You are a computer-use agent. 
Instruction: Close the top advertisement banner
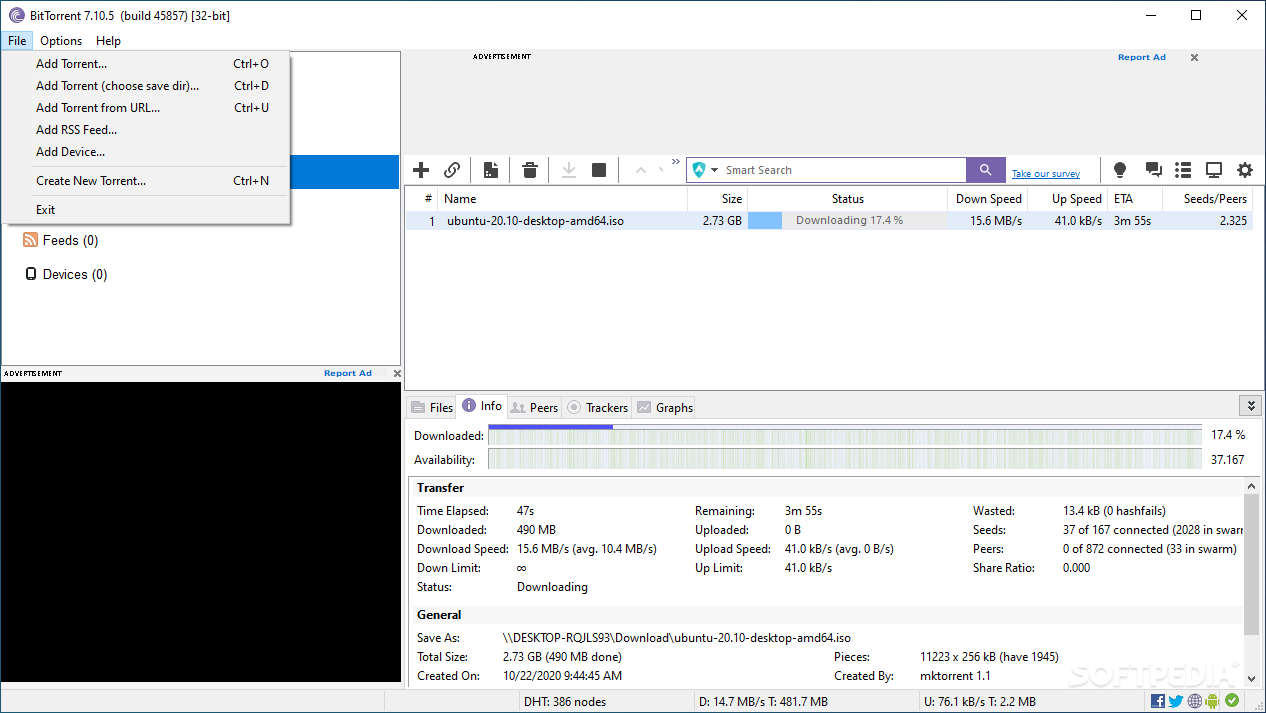(x=1194, y=58)
